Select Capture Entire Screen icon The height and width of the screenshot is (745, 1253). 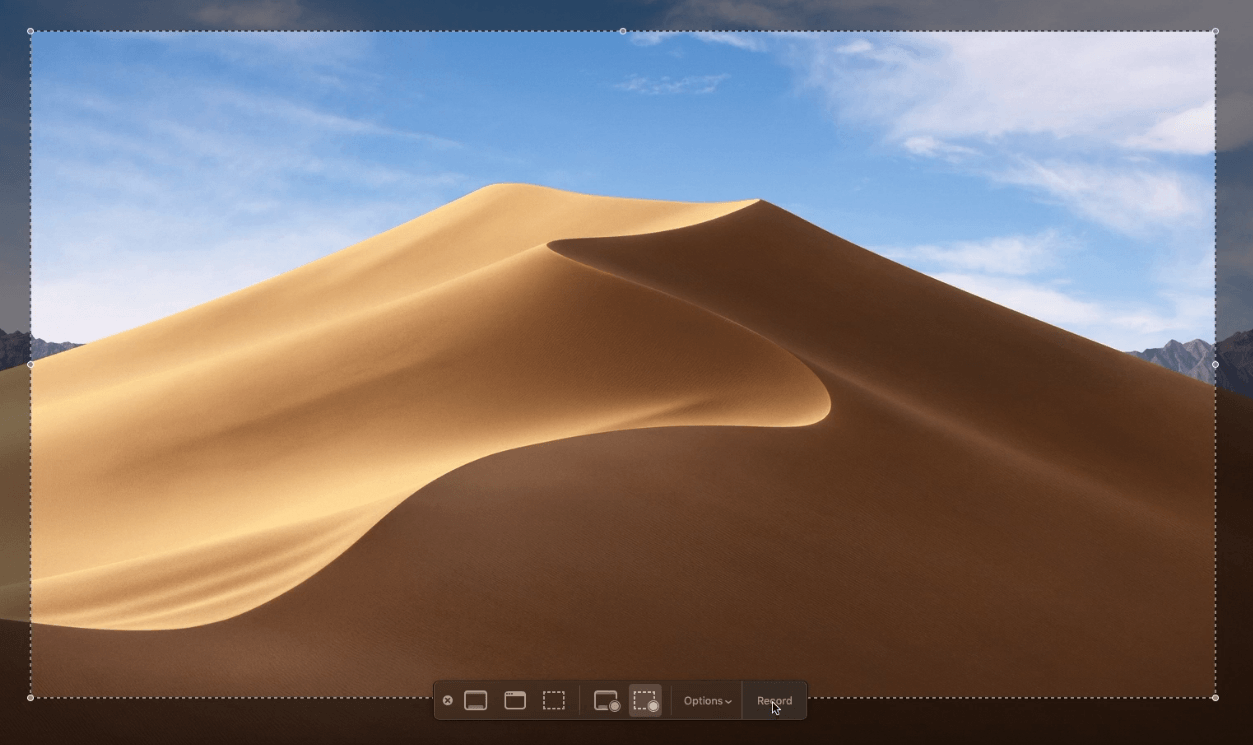click(476, 701)
